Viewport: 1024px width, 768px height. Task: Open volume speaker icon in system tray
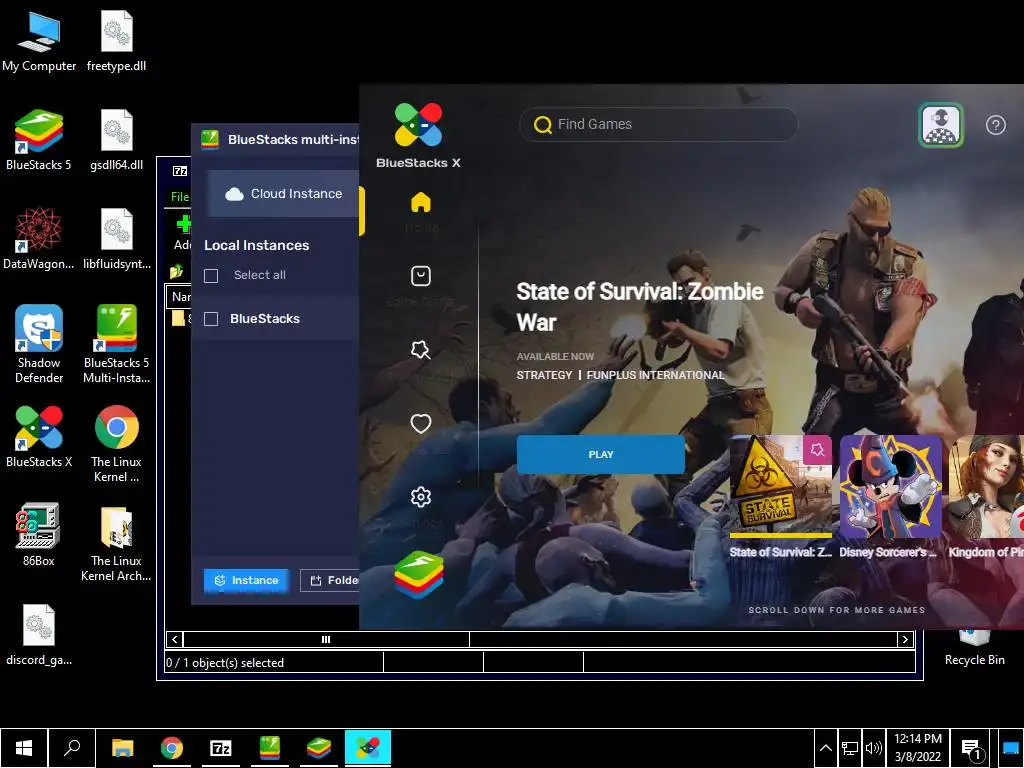click(x=873, y=748)
